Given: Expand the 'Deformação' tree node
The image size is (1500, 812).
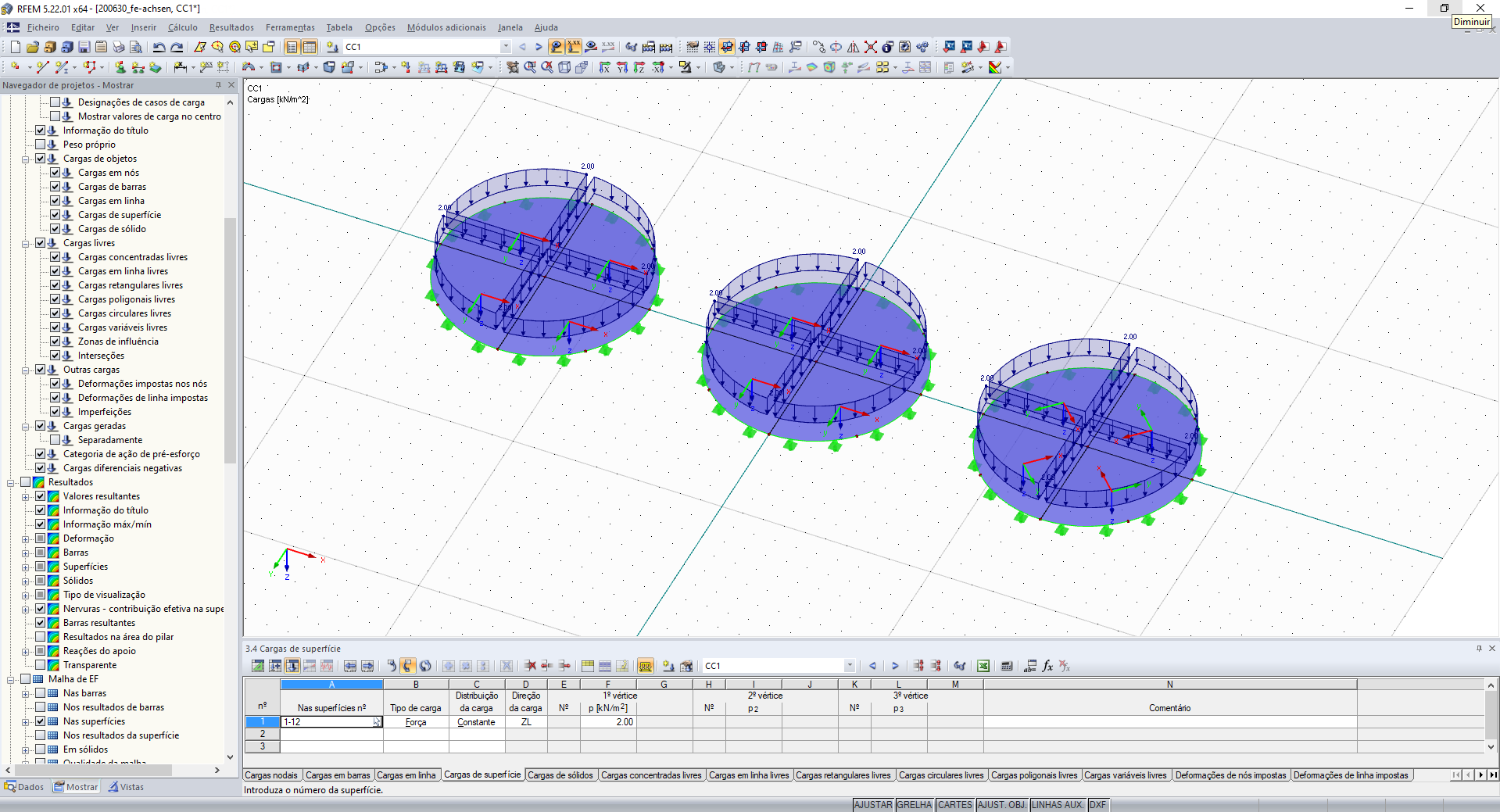Looking at the screenshot, I should [26, 538].
